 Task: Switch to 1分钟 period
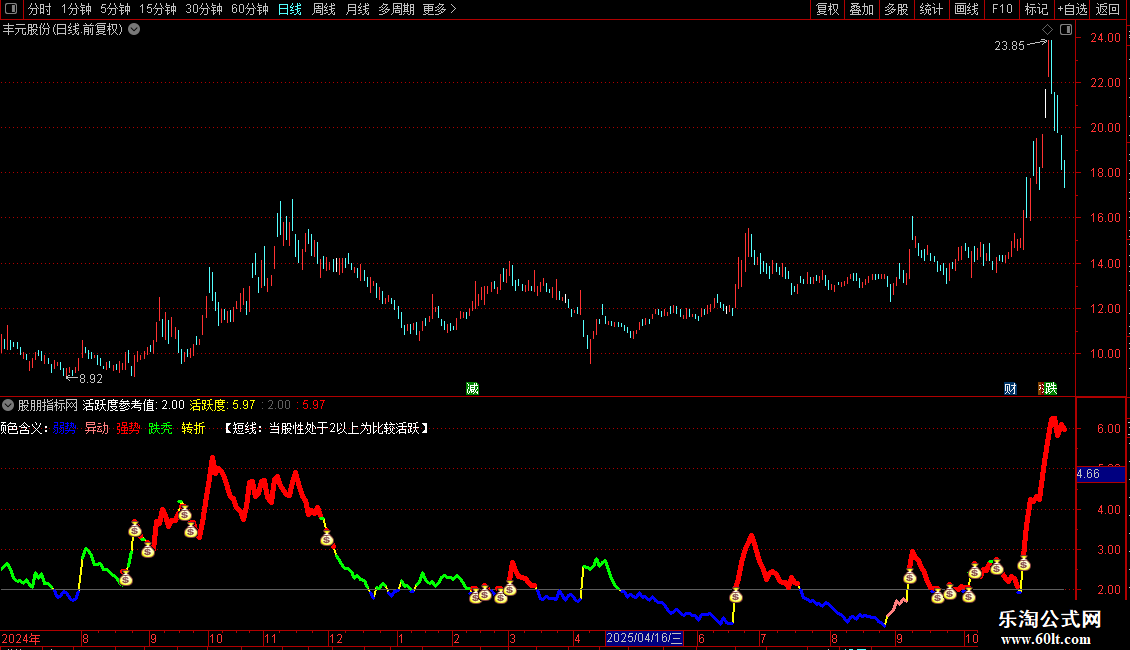coord(76,9)
